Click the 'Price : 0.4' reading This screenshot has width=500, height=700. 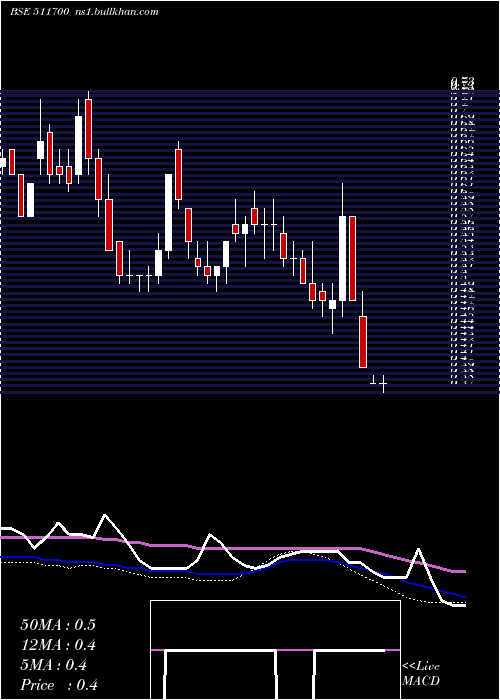[x=59, y=685]
